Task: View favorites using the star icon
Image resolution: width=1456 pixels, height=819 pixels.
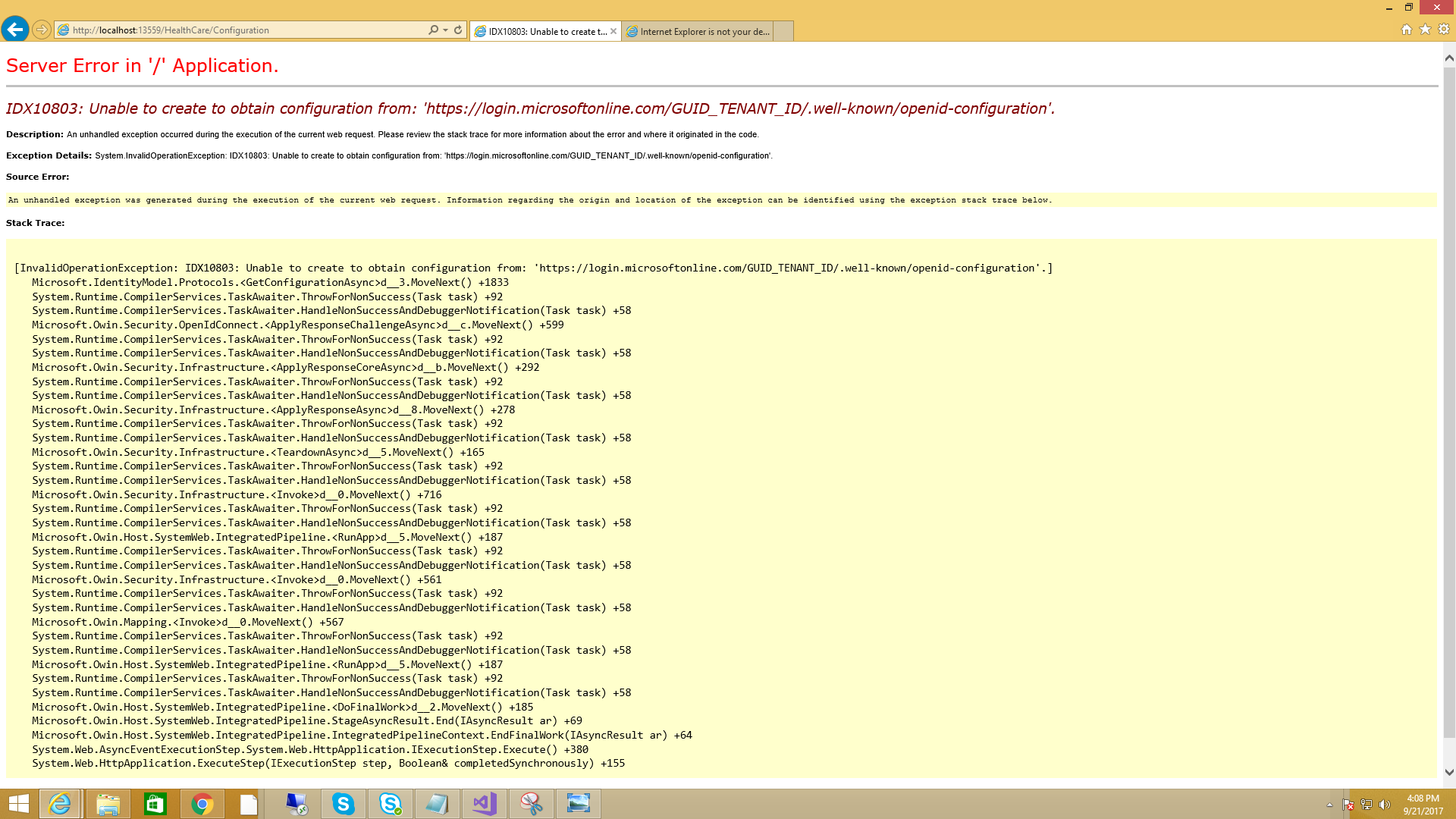Action: point(1424,30)
